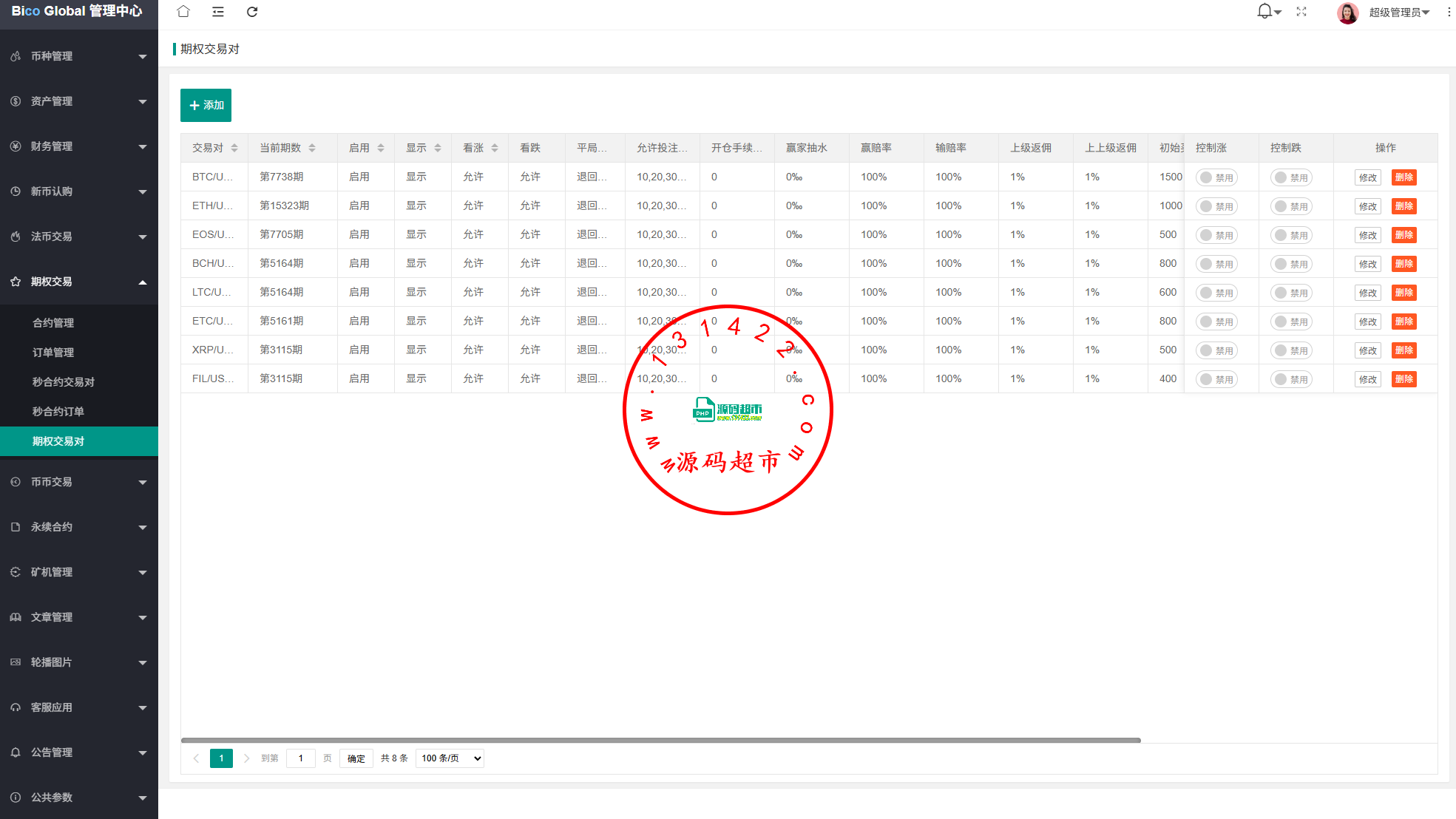Image resolution: width=1456 pixels, height=819 pixels.
Task: Open 订单管理 submenu item
Action: click(53, 353)
